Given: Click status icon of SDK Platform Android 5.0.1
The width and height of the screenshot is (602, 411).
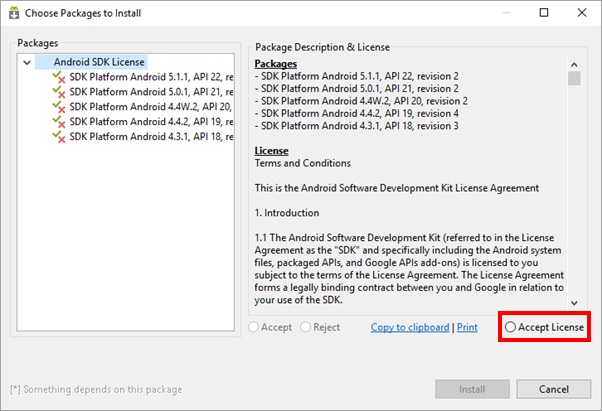Looking at the screenshot, I should tap(59, 92).
